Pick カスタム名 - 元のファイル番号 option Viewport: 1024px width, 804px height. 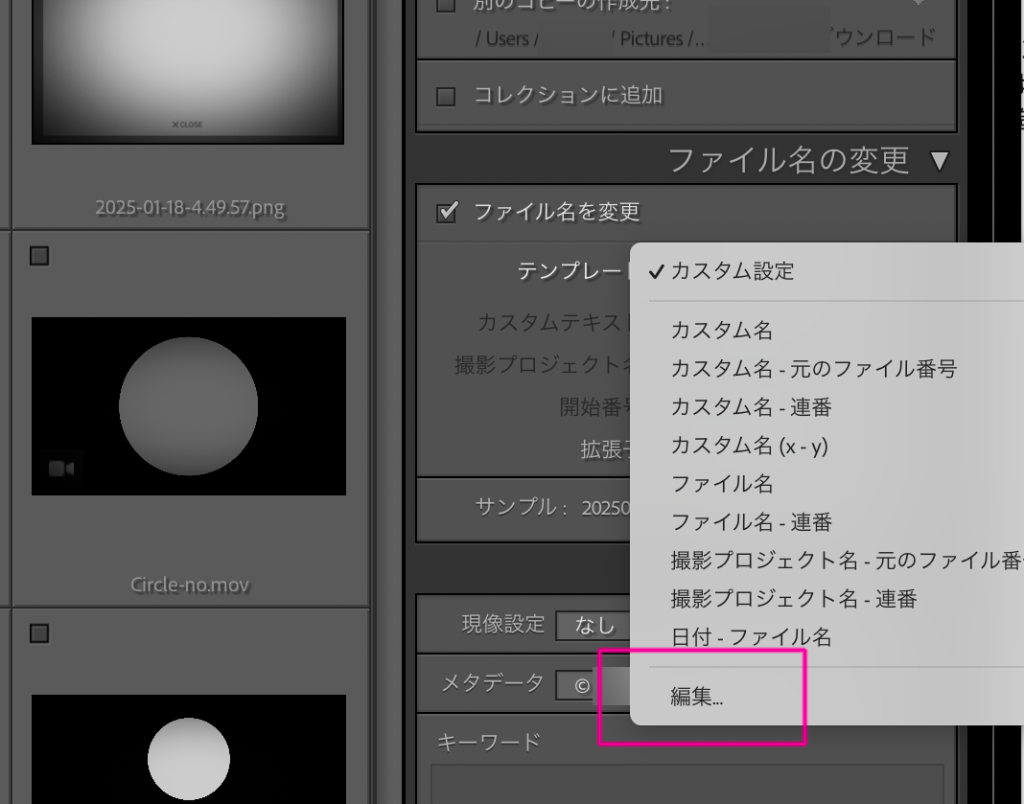813,369
